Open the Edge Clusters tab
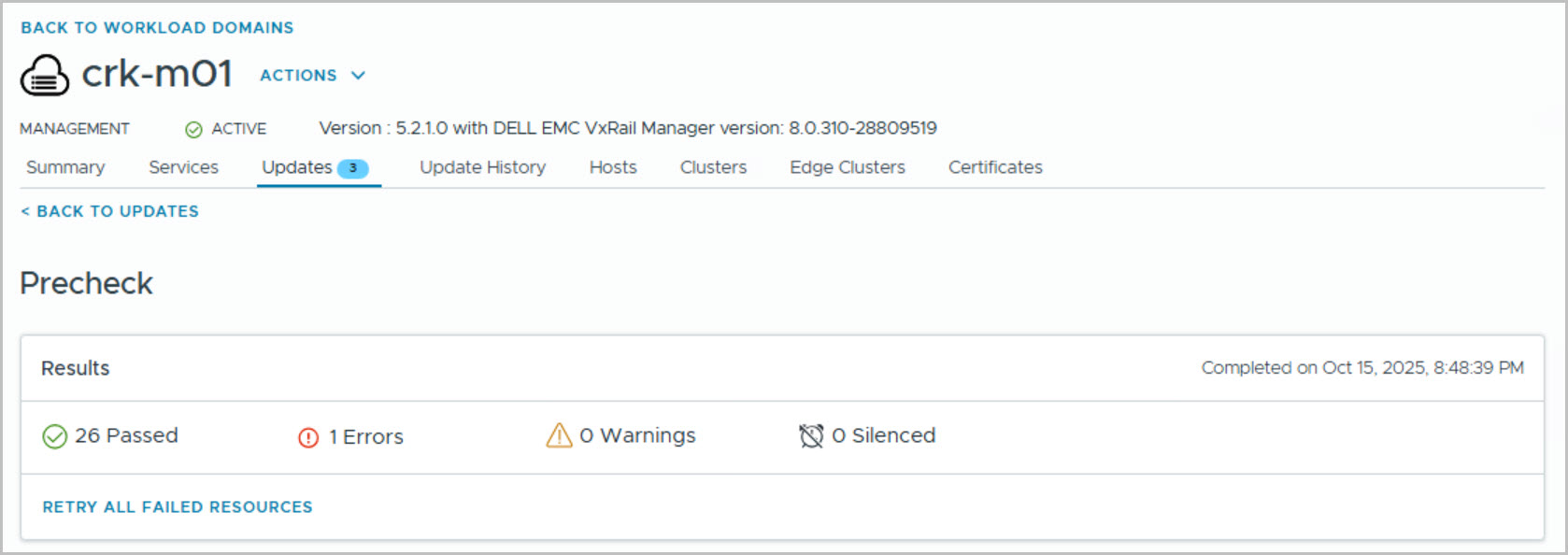Image resolution: width=1568 pixels, height=555 pixels. (x=847, y=167)
